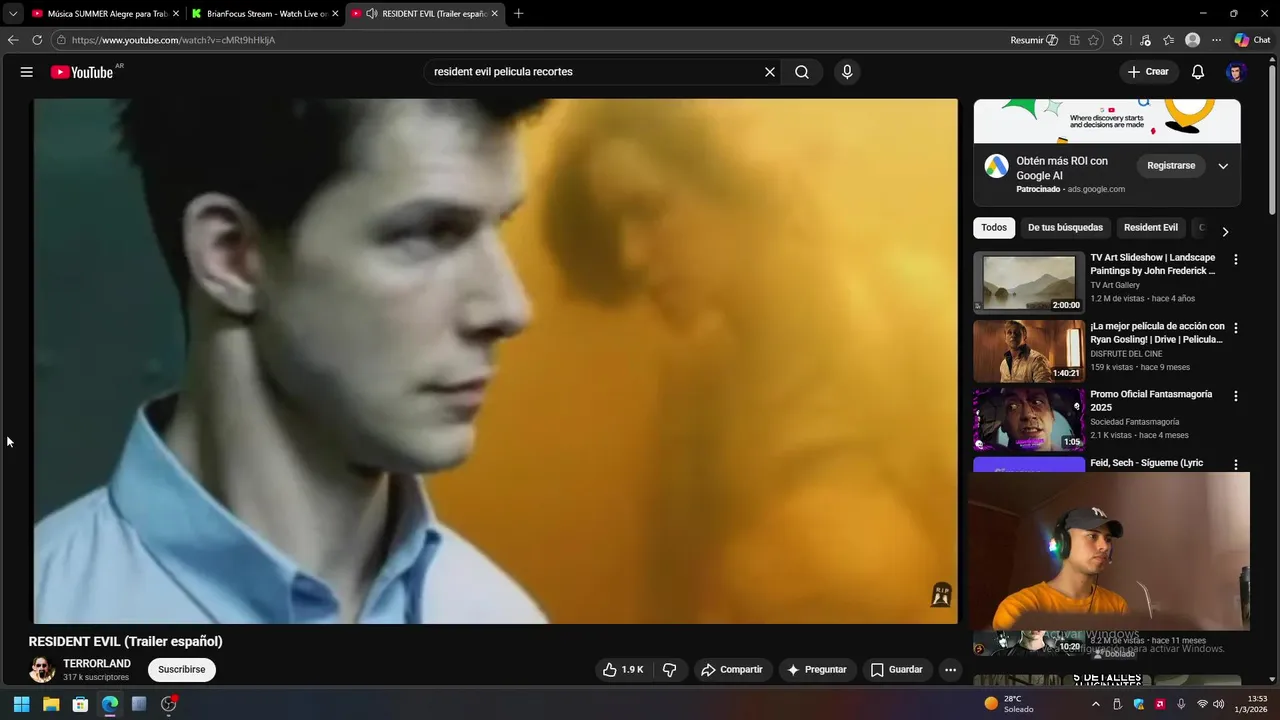Open options for Ryan Gosling Drive video
The height and width of the screenshot is (720, 1280).
(1236, 328)
